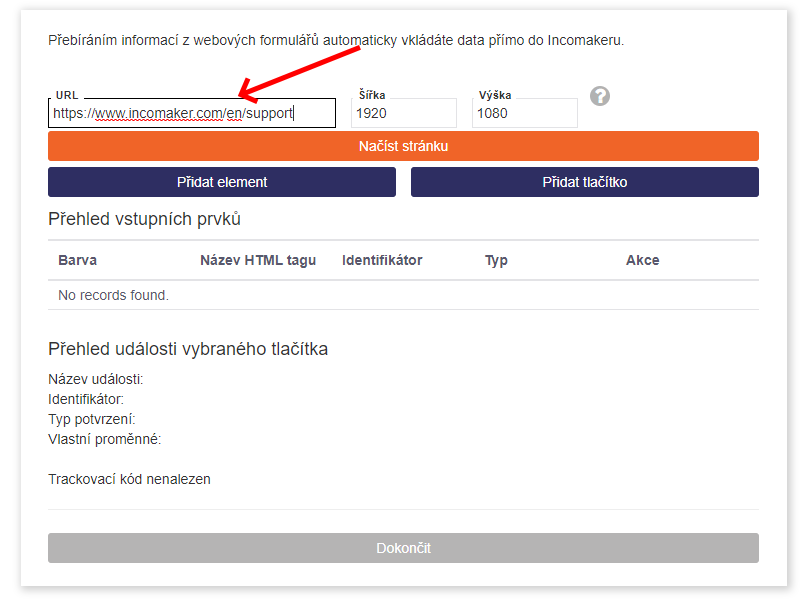Click the Název události: label

(x=96, y=379)
